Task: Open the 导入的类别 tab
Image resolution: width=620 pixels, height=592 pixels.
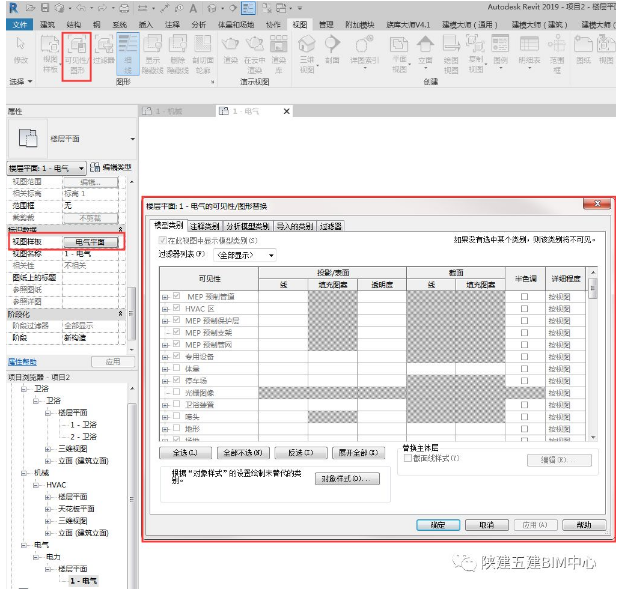Action: pyautogui.click(x=294, y=226)
